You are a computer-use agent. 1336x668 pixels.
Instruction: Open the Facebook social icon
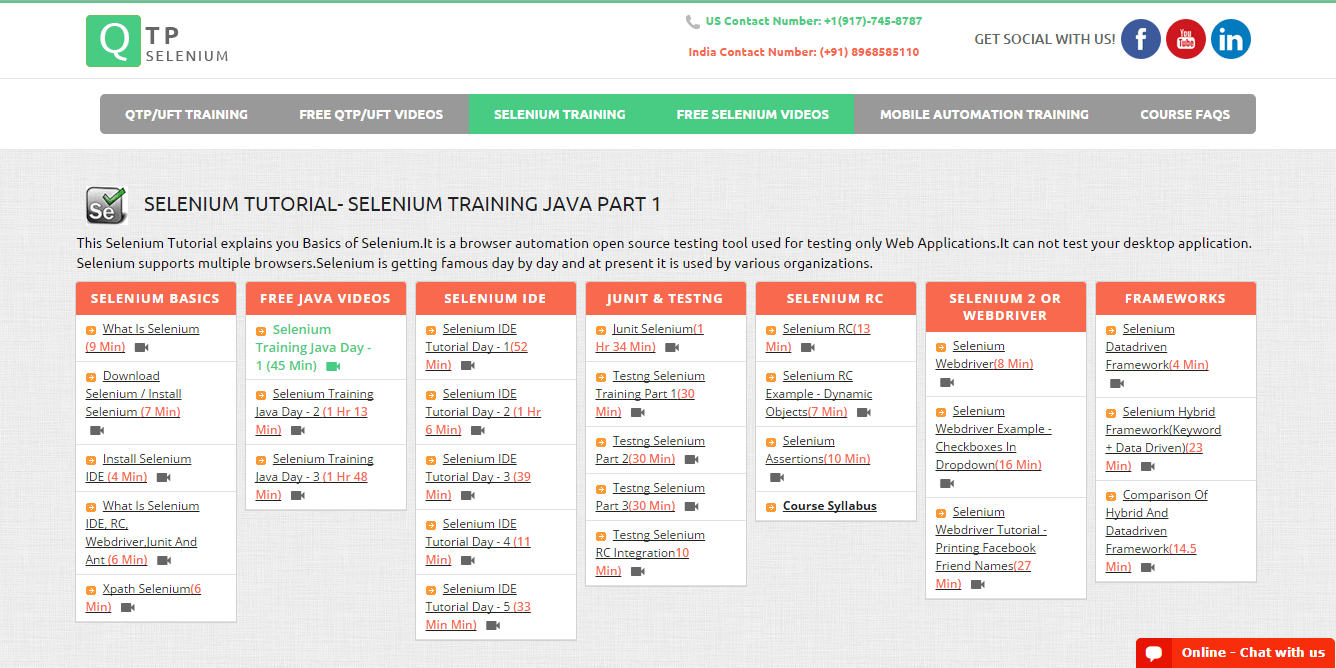(1140, 39)
